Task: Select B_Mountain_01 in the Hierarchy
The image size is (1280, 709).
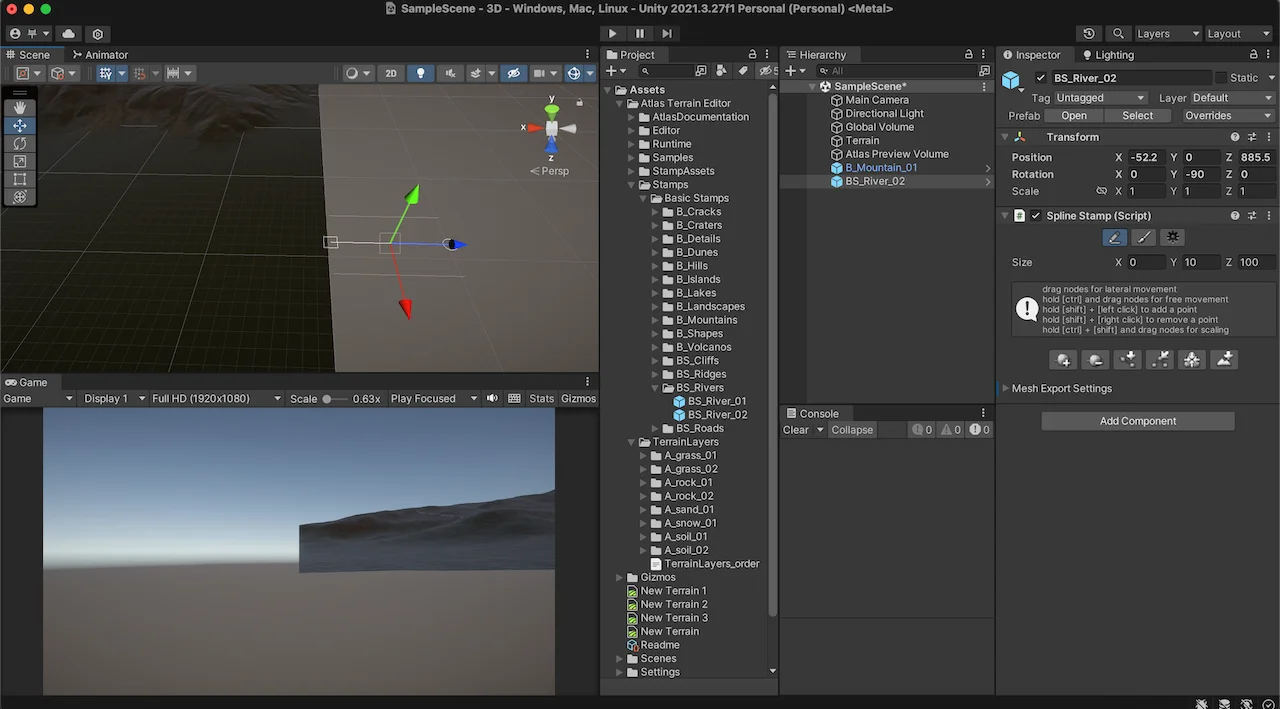Action: click(881, 168)
